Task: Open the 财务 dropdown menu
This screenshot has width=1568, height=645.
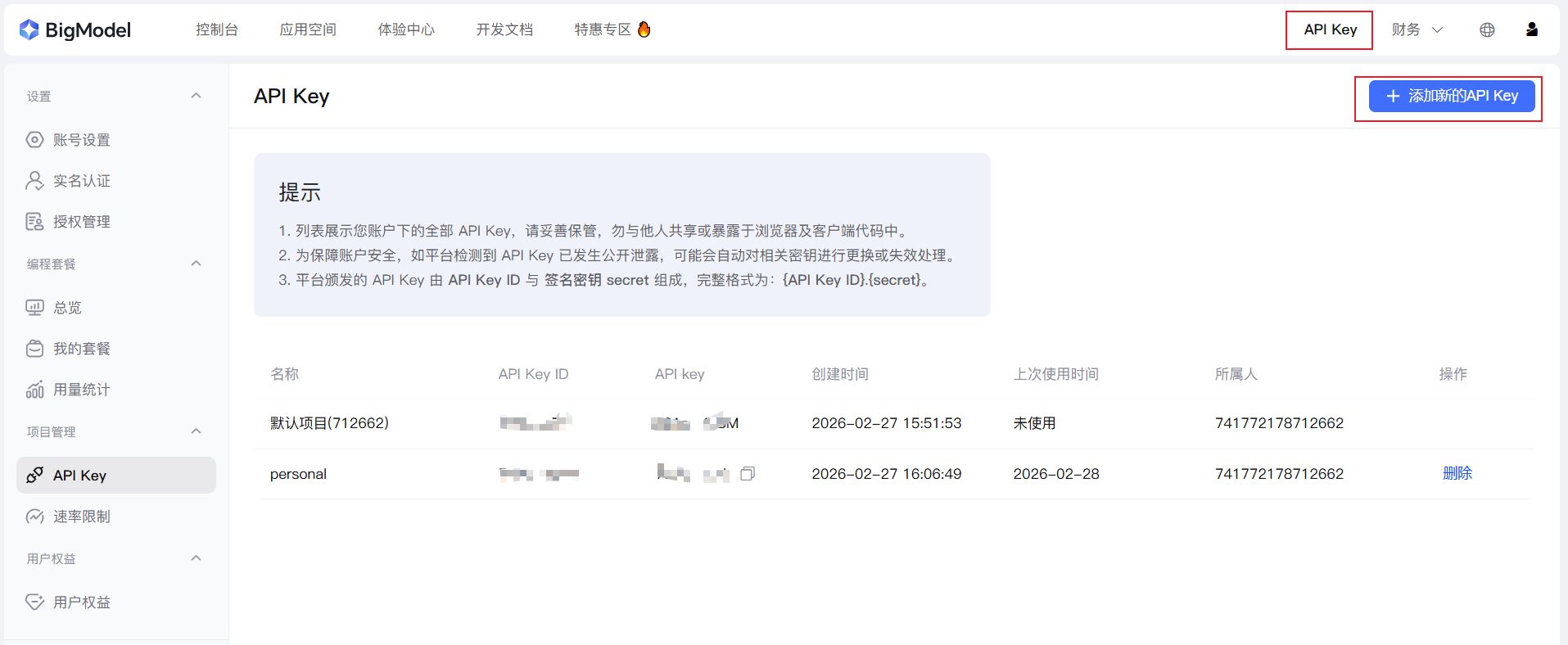Action: (1417, 29)
